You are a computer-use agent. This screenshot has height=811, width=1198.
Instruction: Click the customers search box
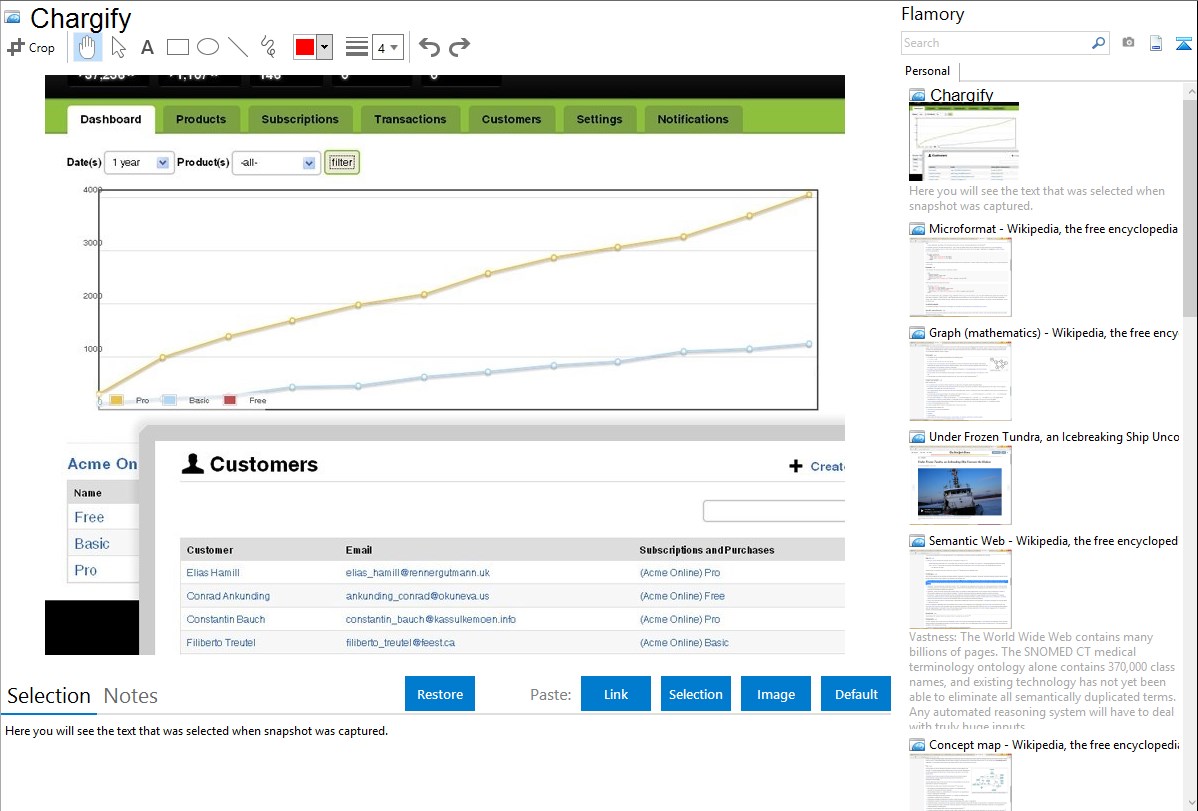(x=774, y=511)
